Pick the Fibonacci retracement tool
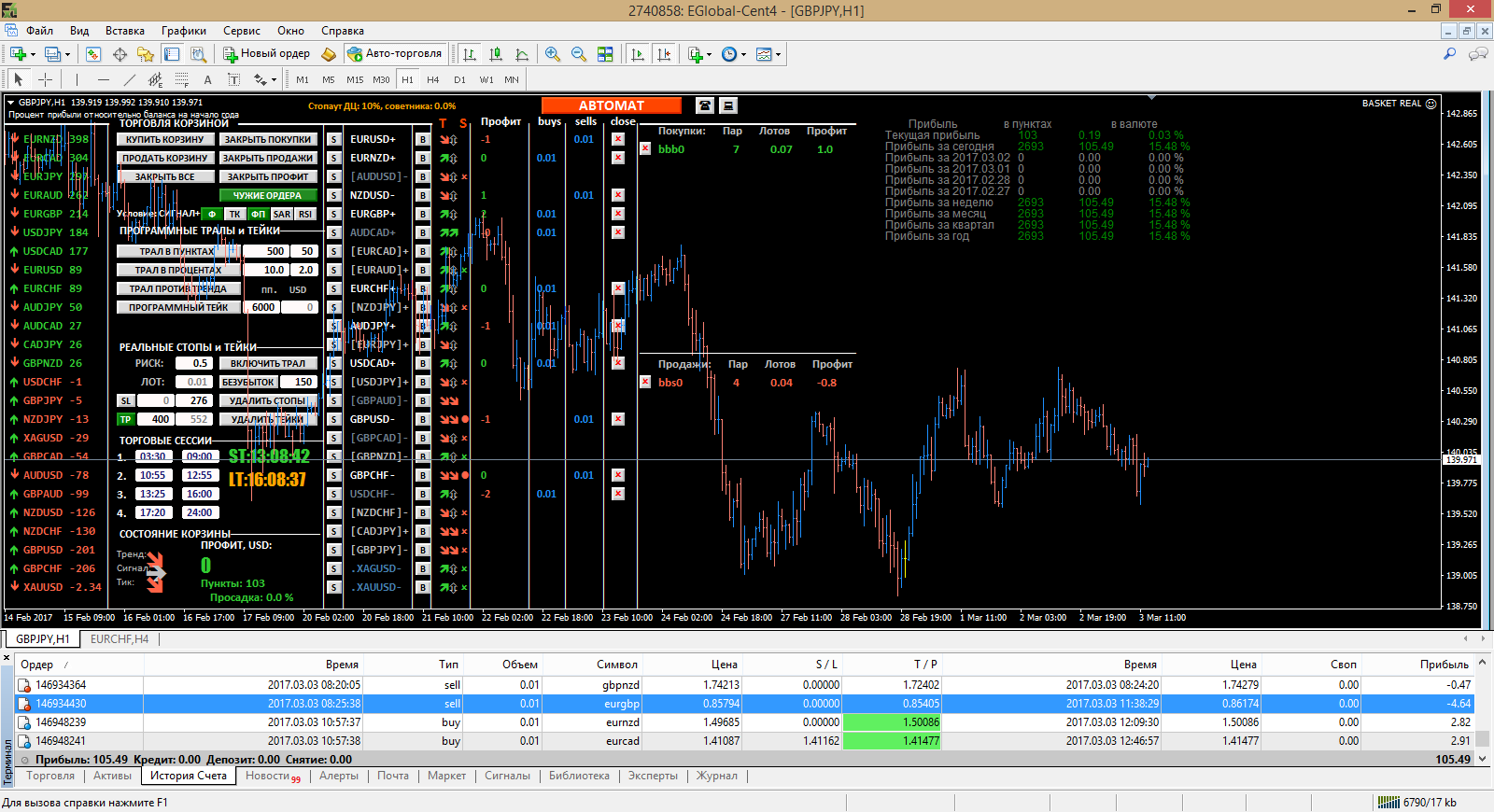1494x812 pixels. (181, 79)
